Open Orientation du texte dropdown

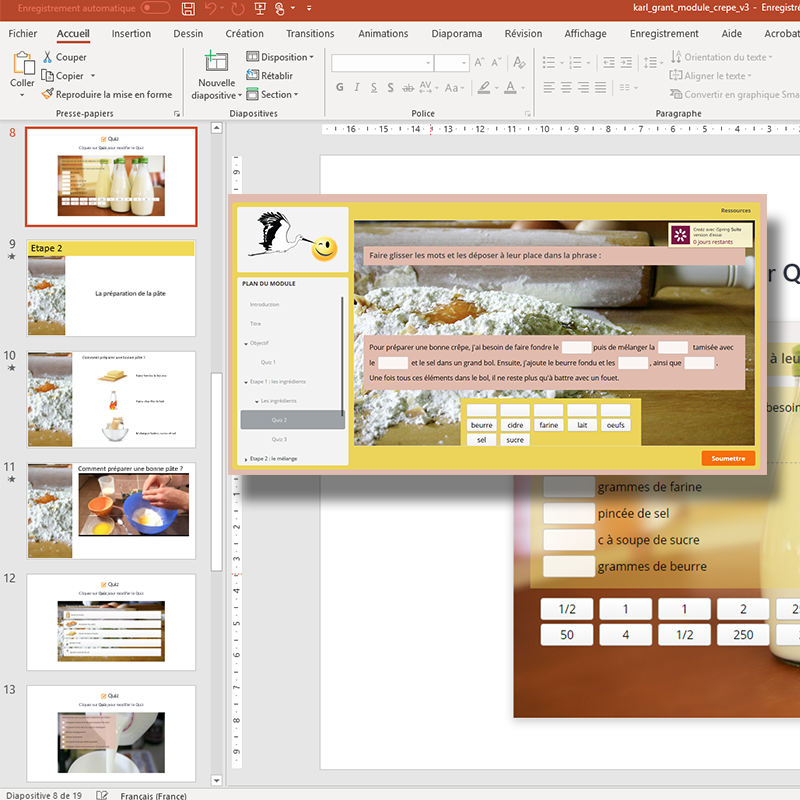tap(721, 57)
